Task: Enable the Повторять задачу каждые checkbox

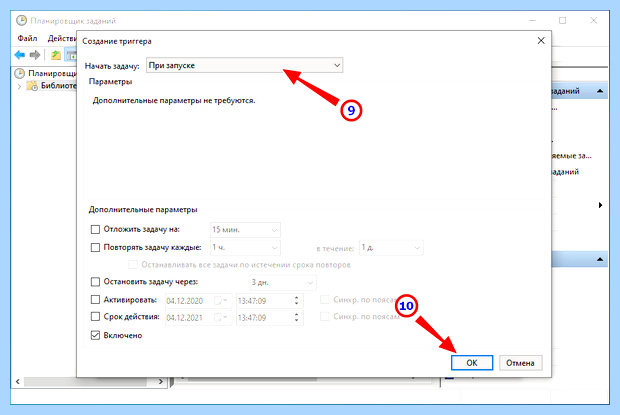Action: click(95, 247)
